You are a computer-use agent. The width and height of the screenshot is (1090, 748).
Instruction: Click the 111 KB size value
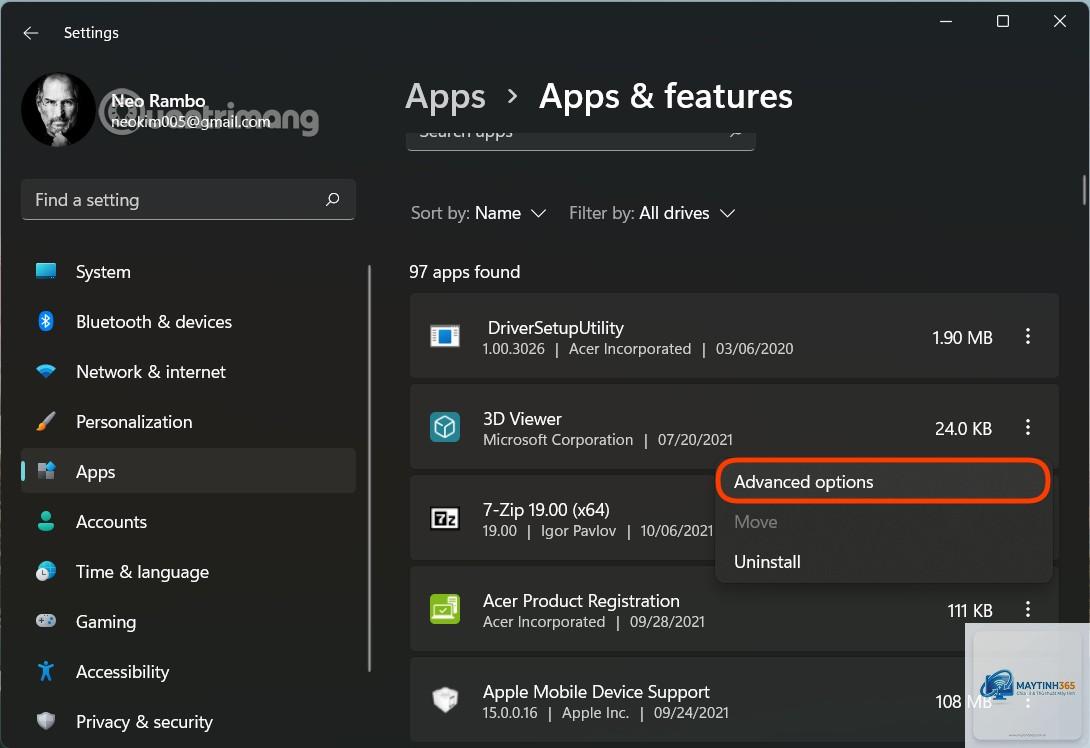coord(970,610)
